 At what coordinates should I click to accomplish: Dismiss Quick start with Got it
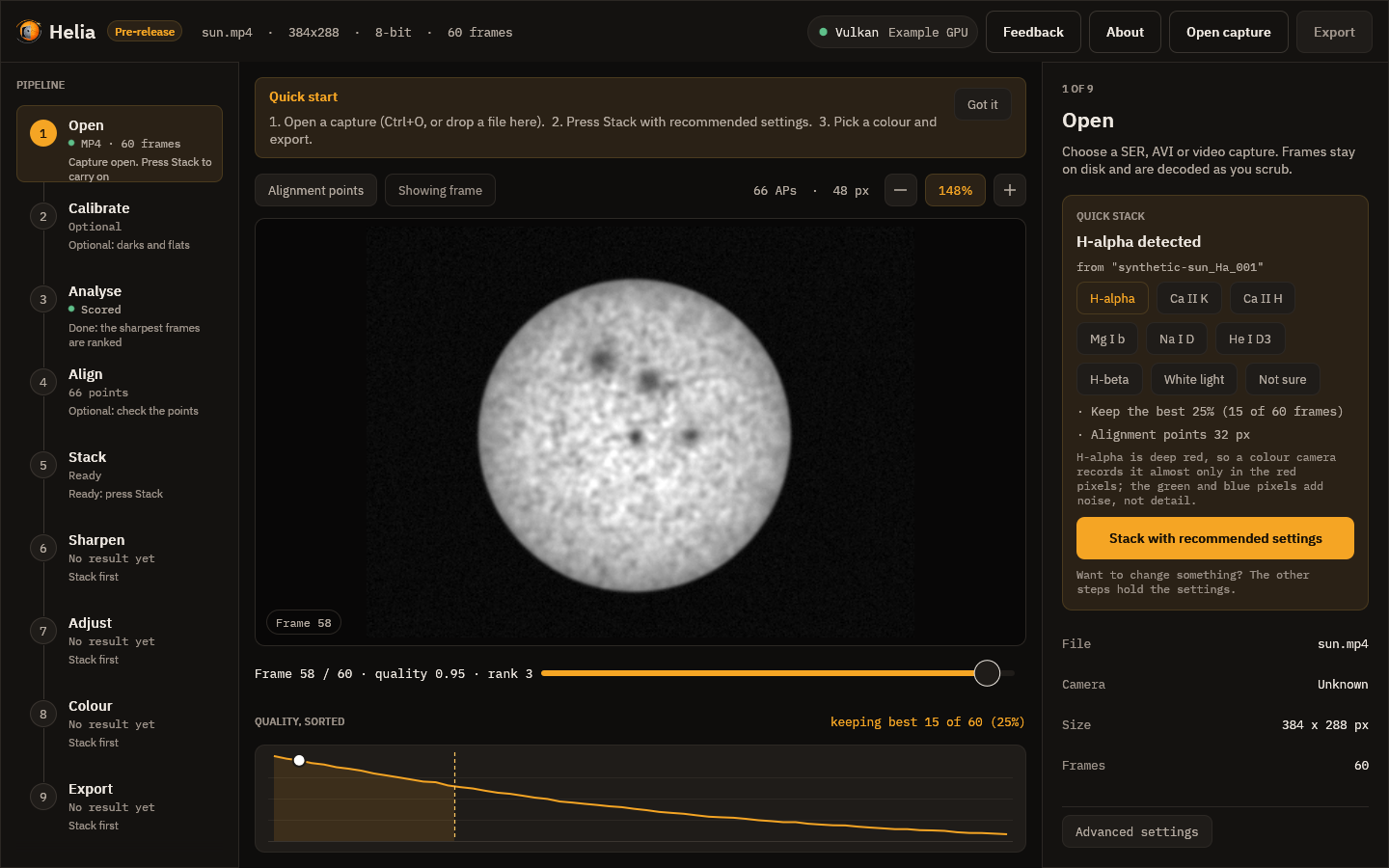pyautogui.click(x=983, y=104)
